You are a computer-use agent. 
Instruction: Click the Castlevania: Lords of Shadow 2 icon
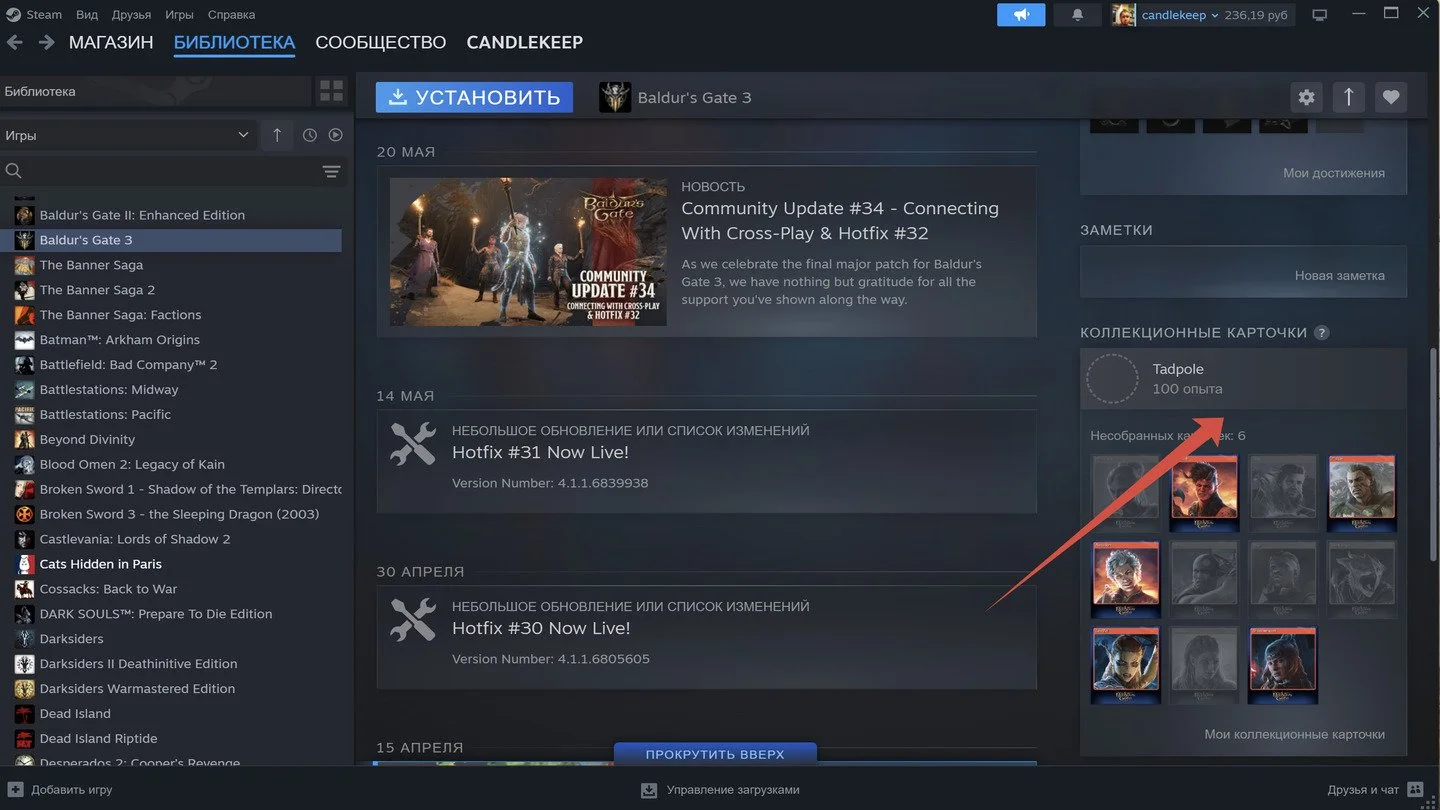(x=24, y=539)
